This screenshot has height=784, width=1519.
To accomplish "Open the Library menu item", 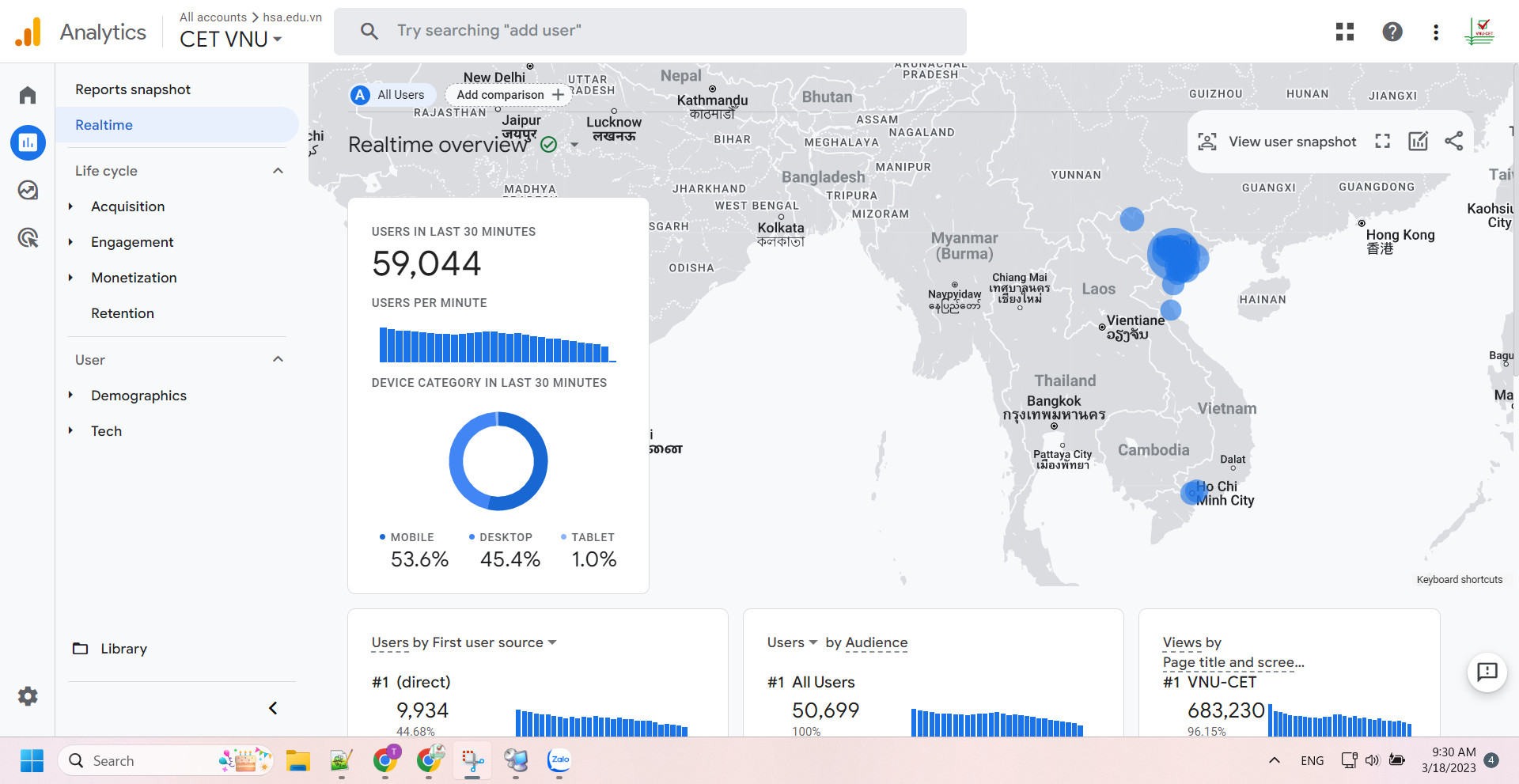I will (124, 649).
